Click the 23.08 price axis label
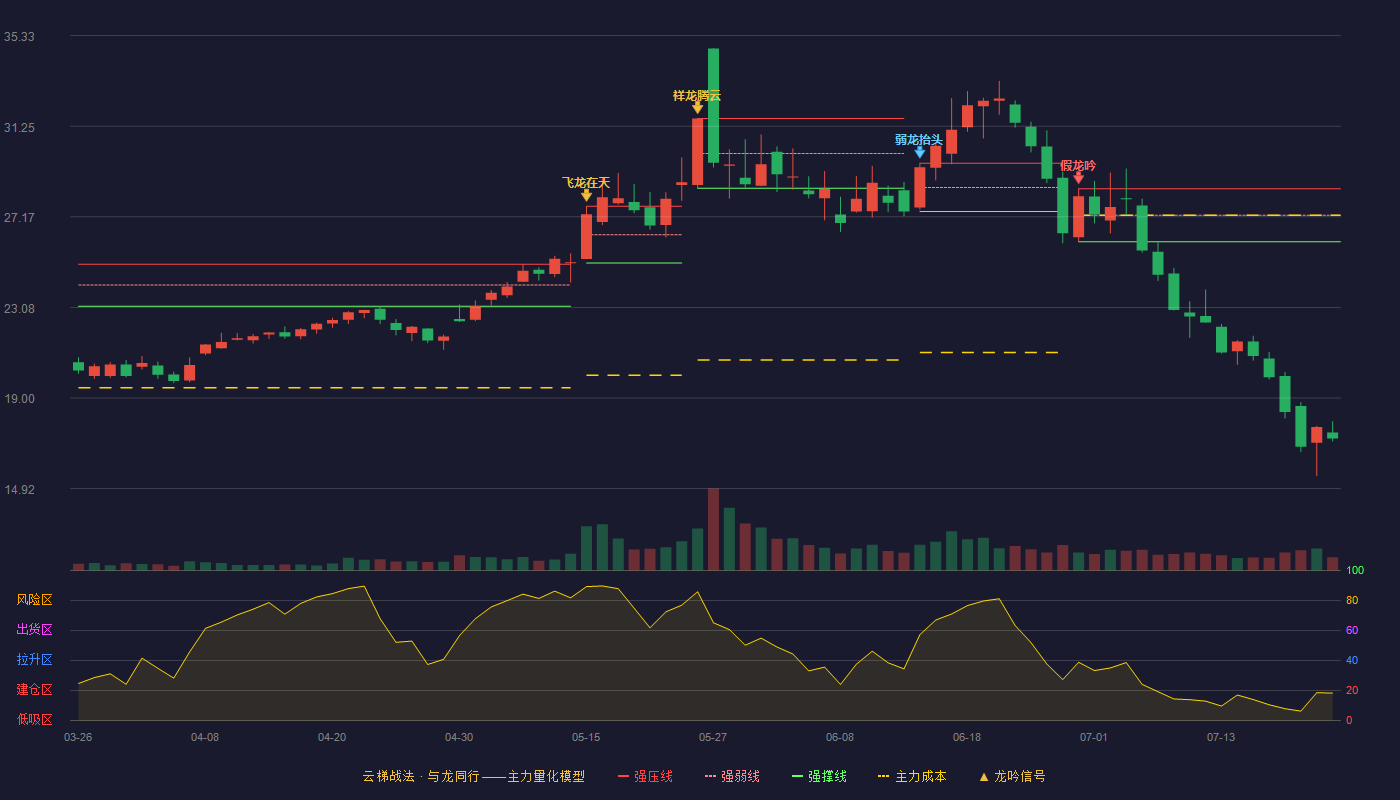The image size is (1400, 800). pyautogui.click(x=19, y=309)
